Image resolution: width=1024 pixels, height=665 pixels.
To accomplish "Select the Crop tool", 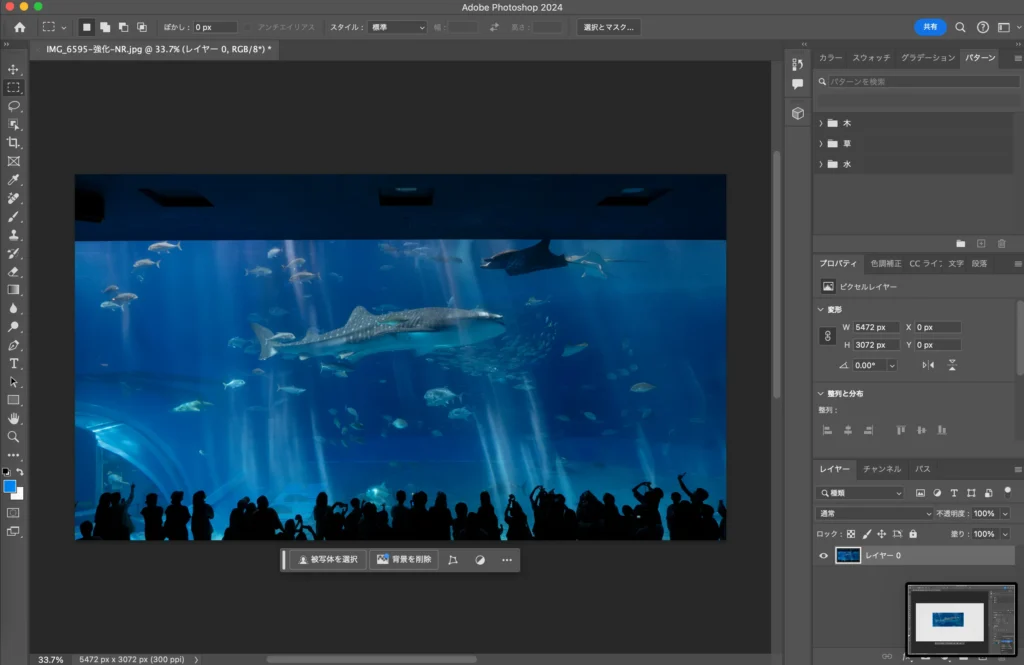I will click(x=14, y=143).
